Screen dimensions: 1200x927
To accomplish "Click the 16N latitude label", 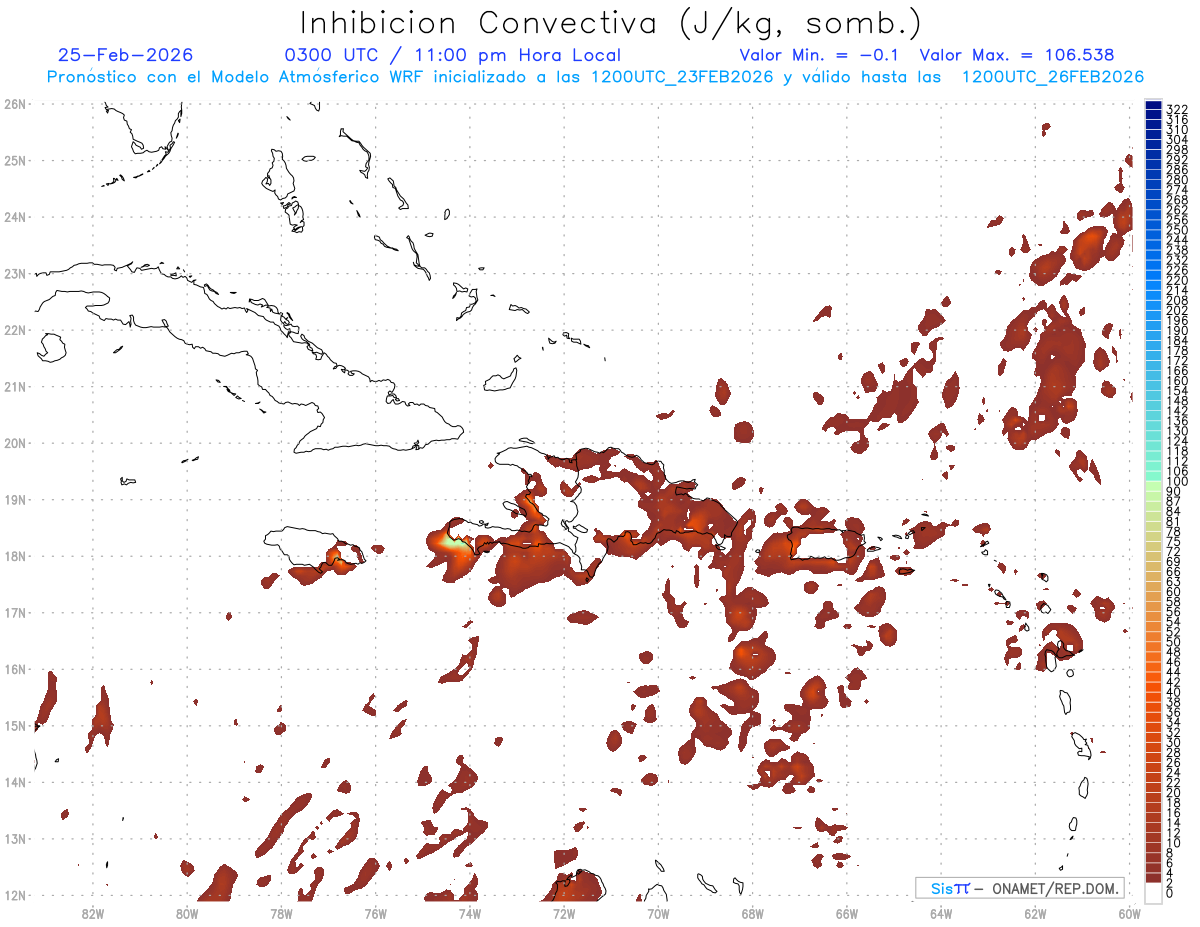I will (x=15, y=669).
